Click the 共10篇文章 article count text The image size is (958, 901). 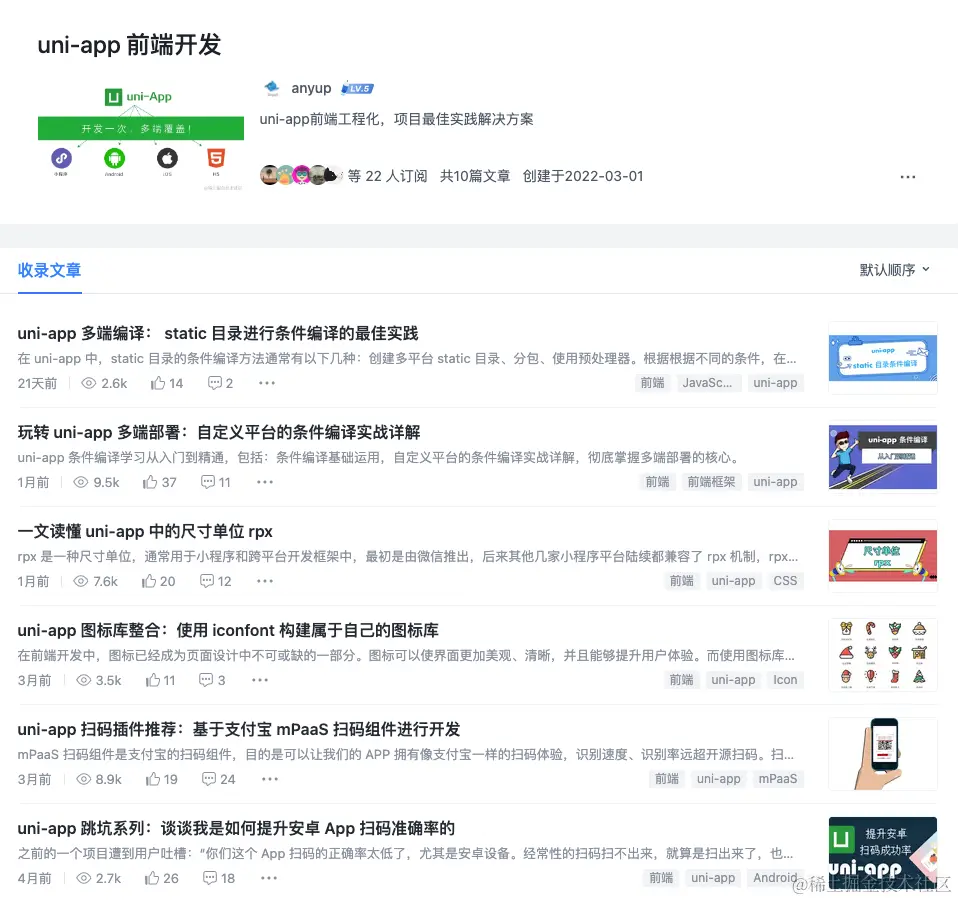pos(475,176)
